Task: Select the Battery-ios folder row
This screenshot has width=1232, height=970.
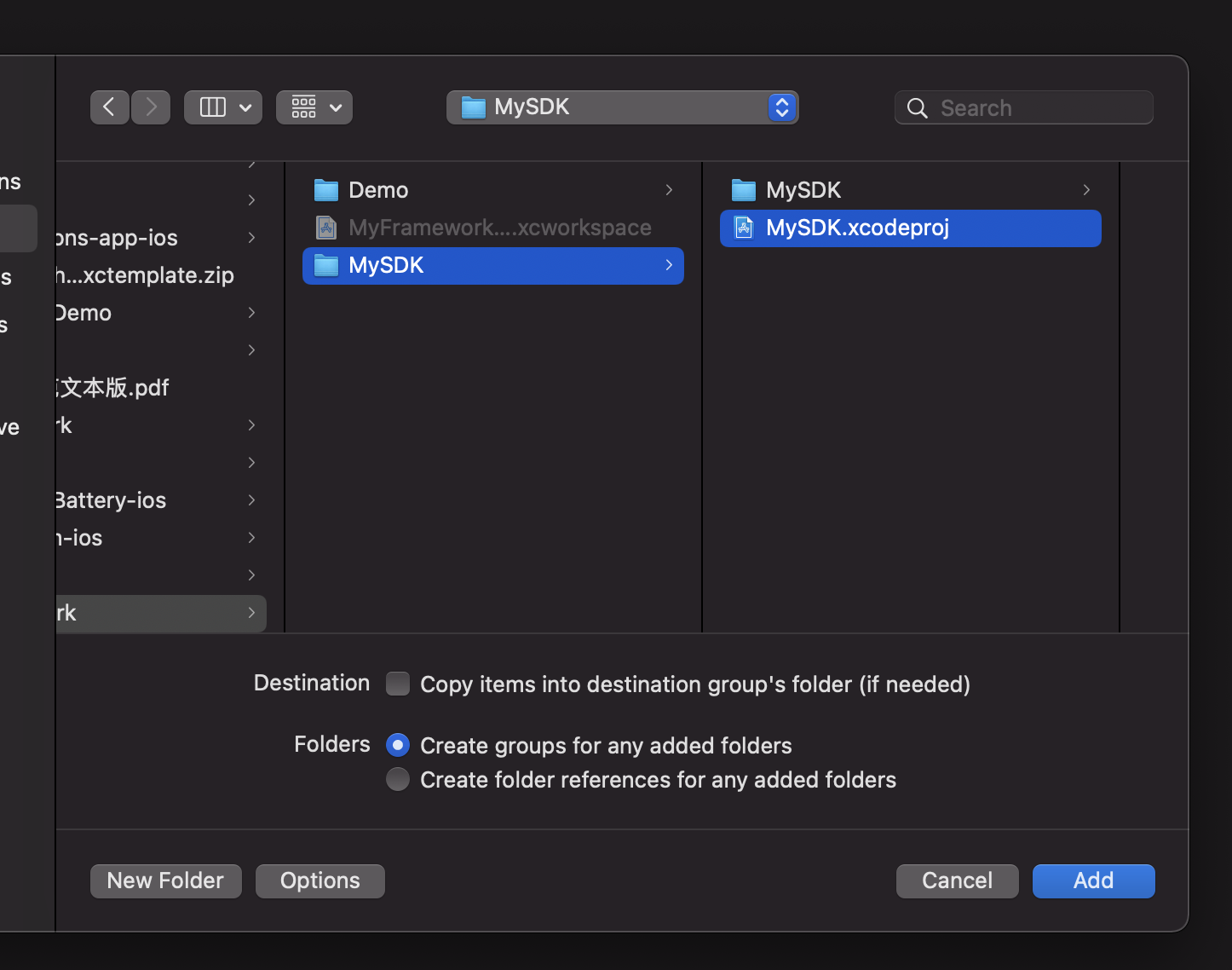Action: (x=161, y=500)
